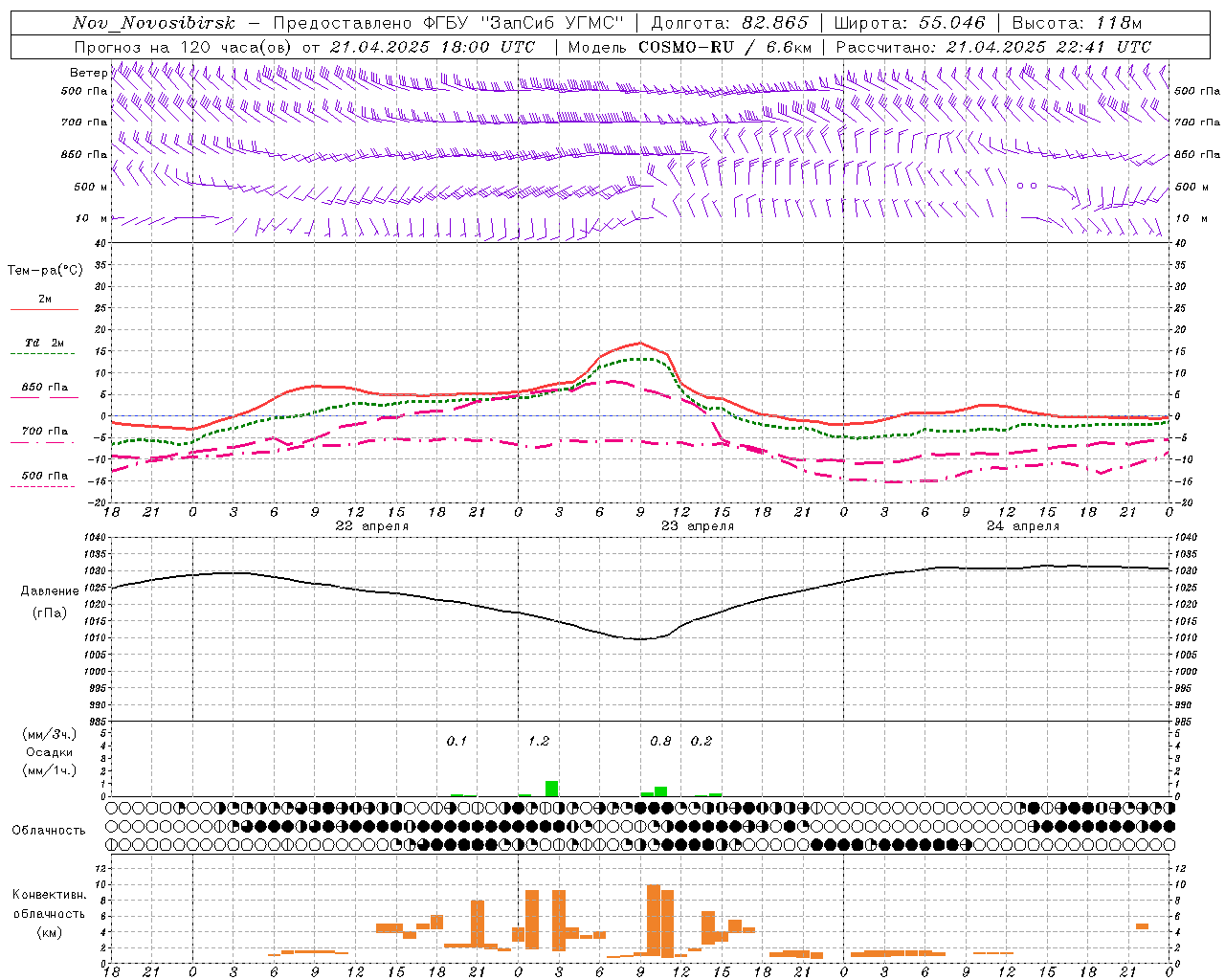Click the 0.8 precipitation amount value
Image resolution: width=1225 pixels, height=980 pixels.
click(x=660, y=742)
